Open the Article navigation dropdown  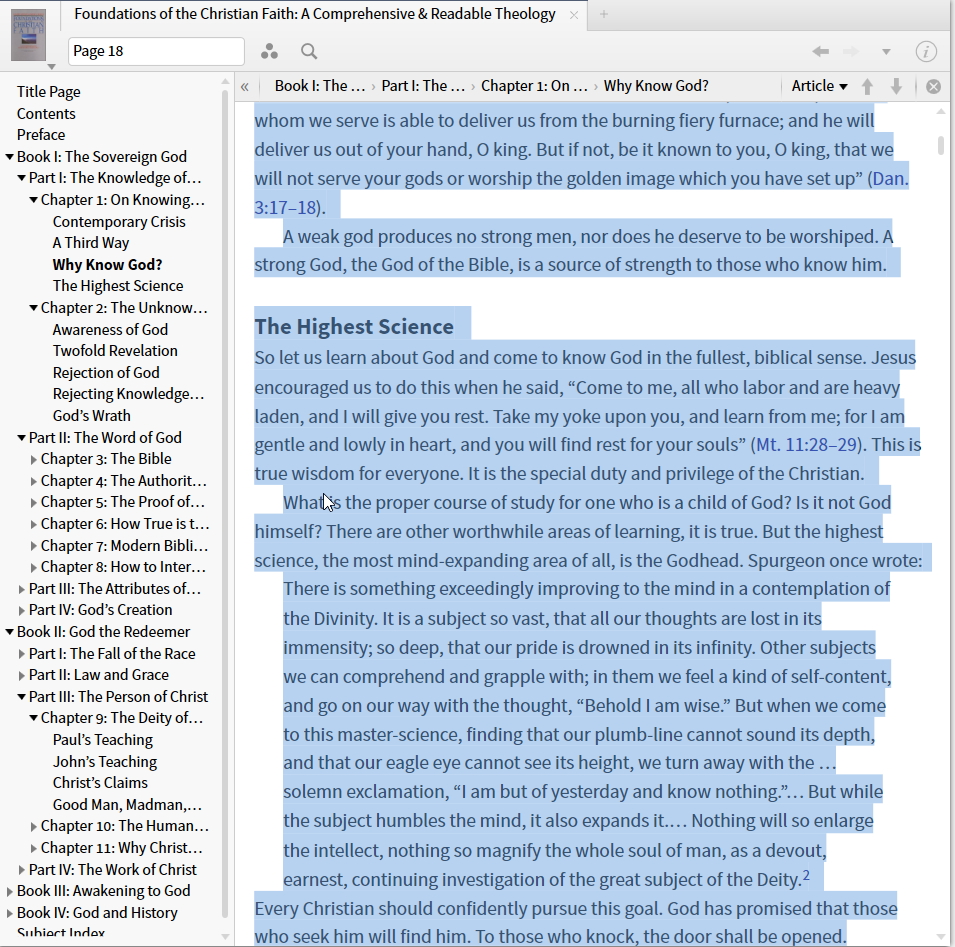point(819,86)
